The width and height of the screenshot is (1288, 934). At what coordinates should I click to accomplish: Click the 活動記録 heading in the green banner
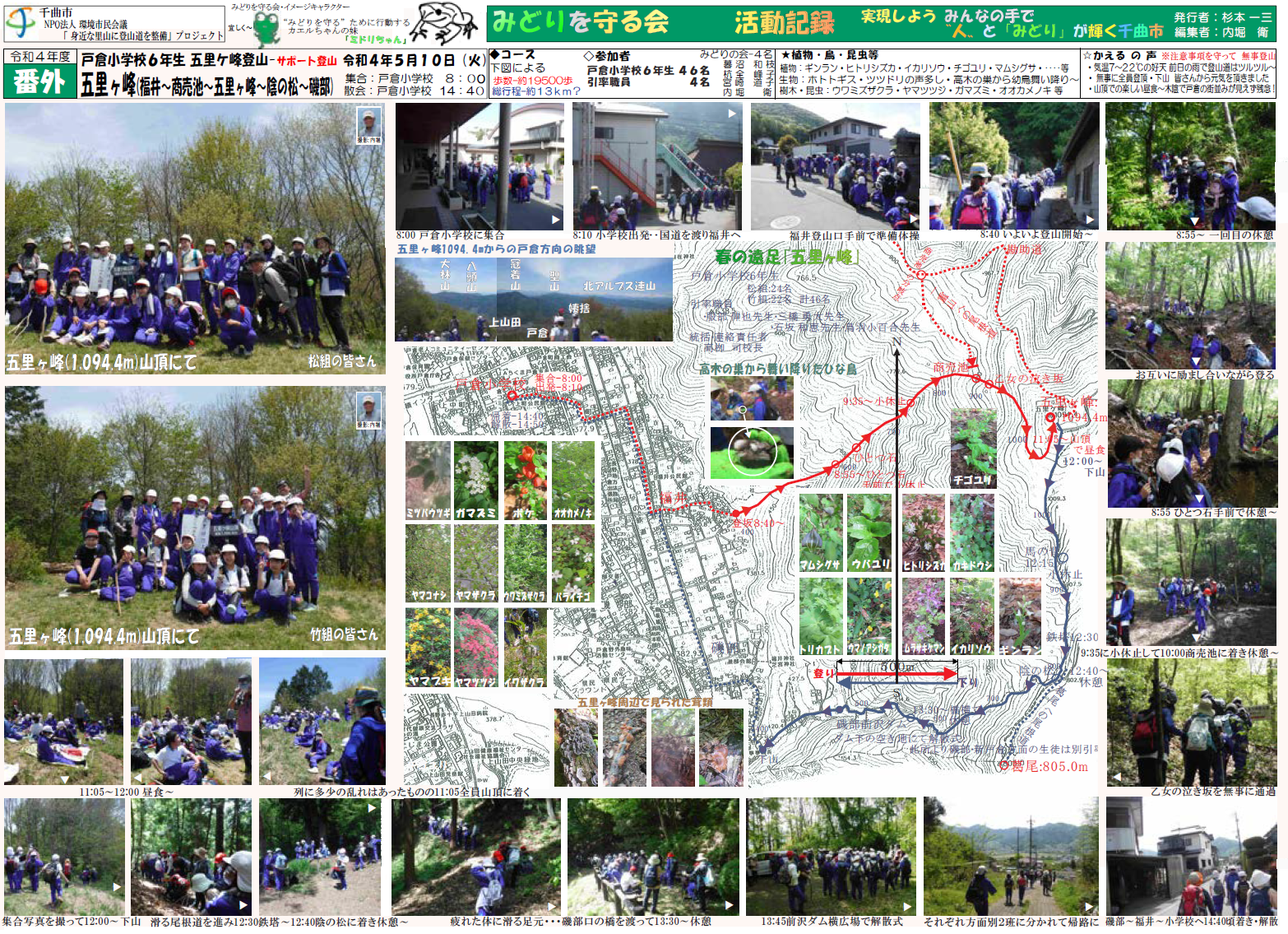coord(784,23)
